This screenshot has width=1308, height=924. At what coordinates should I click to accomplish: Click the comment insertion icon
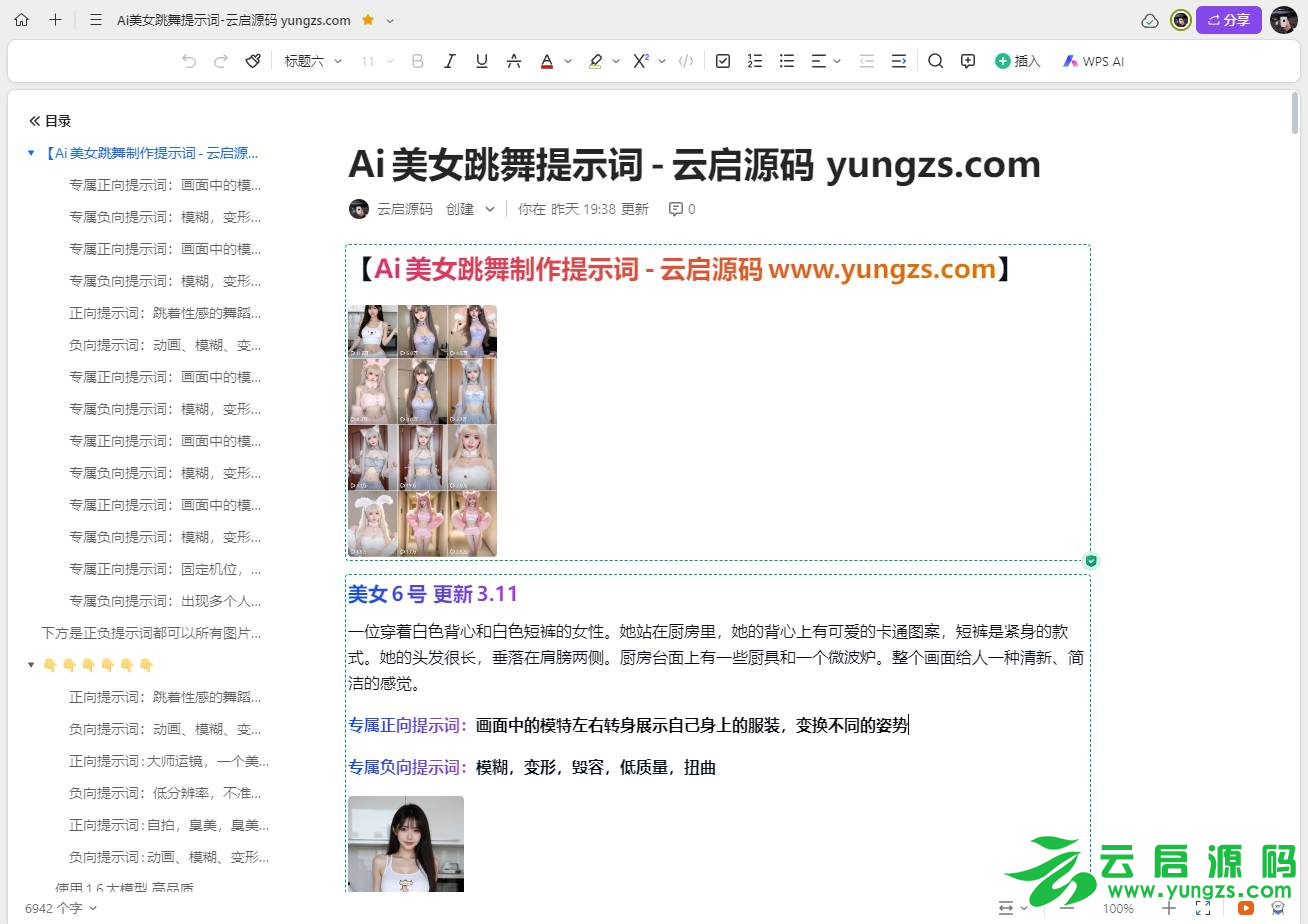pos(967,61)
